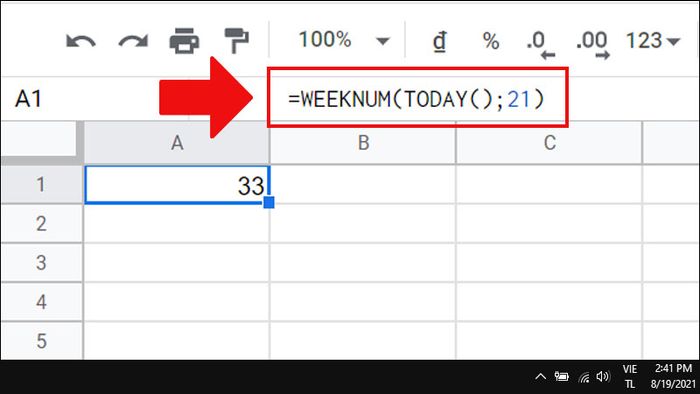Click the WEEKNUM formula bar
The width and height of the screenshot is (700, 394).
[417, 98]
